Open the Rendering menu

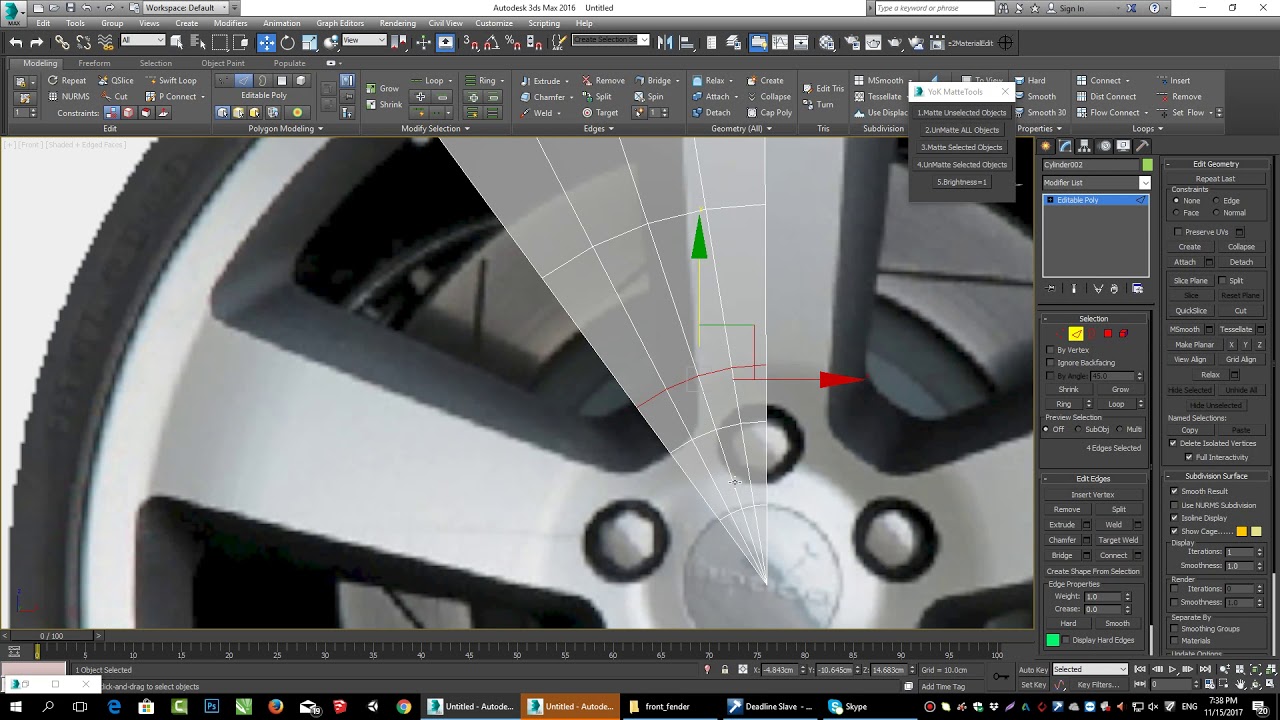coord(398,23)
